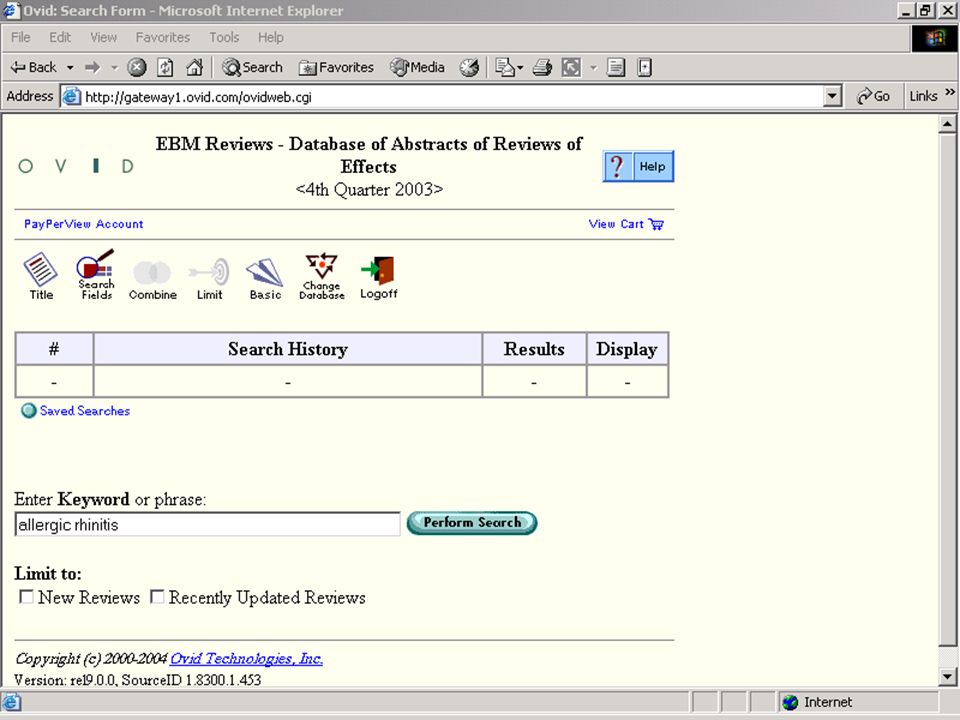960x720 pixels.
Task: Click the Saved Searches globe icon
Action: pos(28,411)
